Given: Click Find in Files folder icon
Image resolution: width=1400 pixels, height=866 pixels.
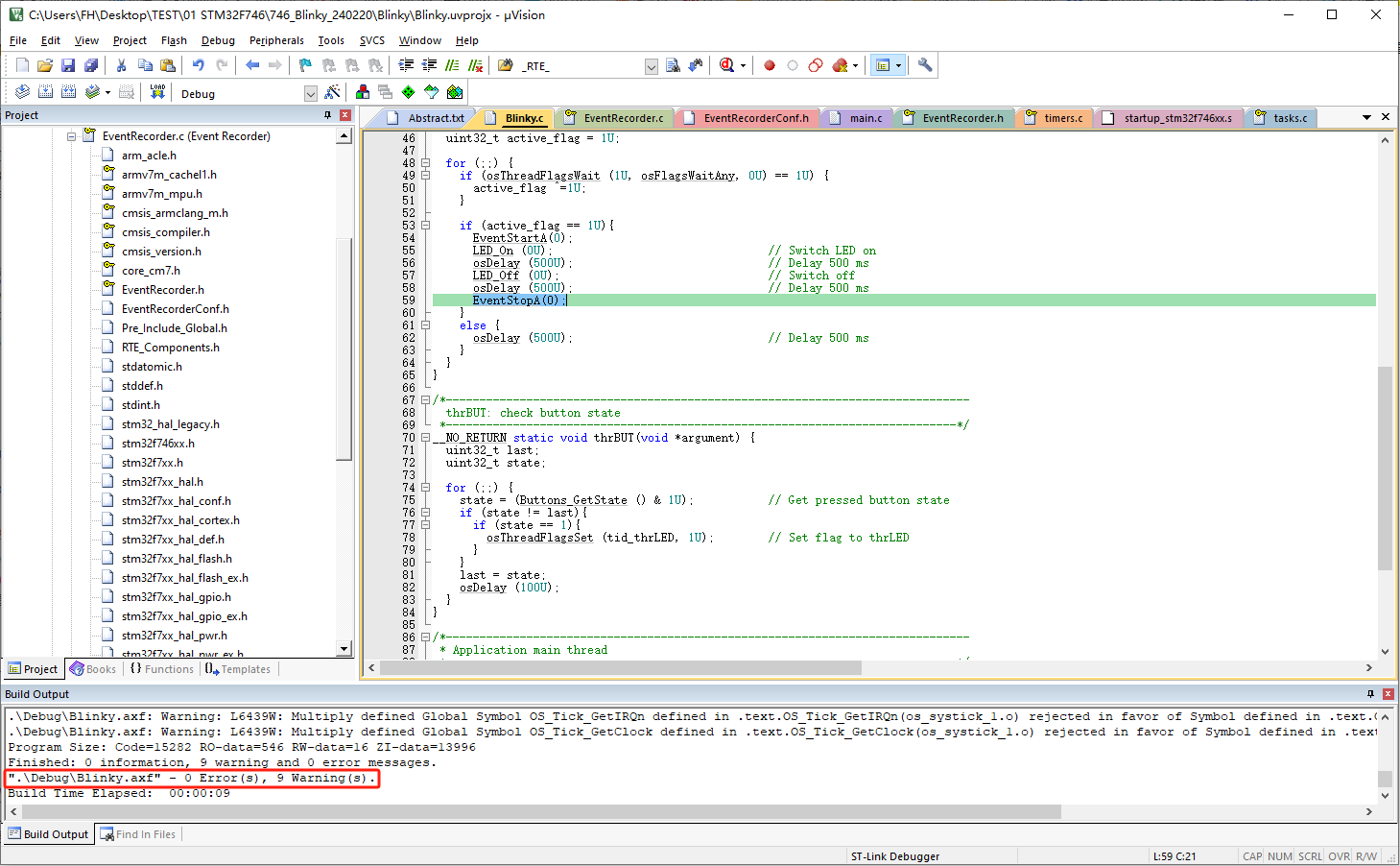Looking at the screenshot, I should click(506, 65).
